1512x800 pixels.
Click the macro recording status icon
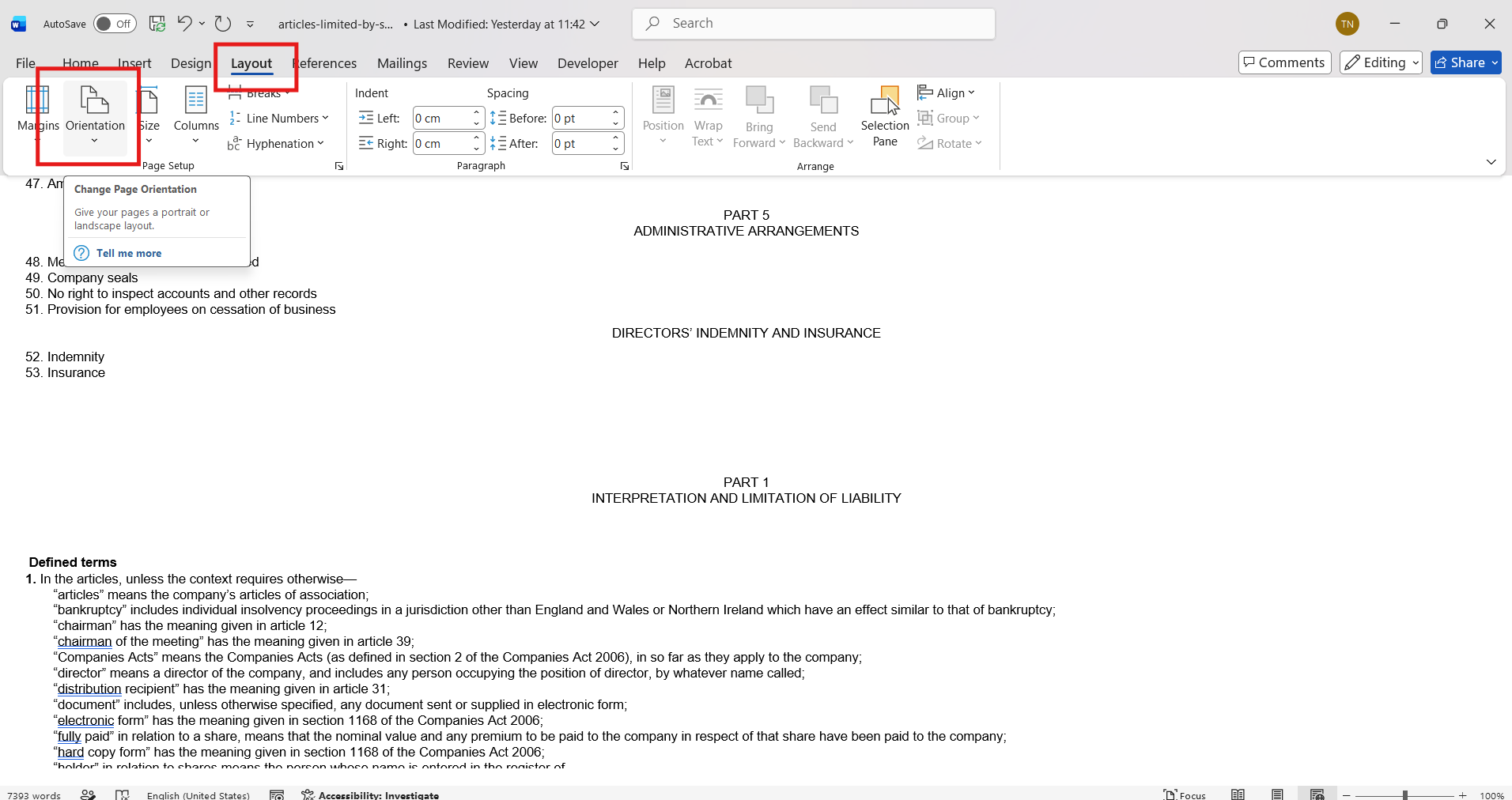(277, 795)
